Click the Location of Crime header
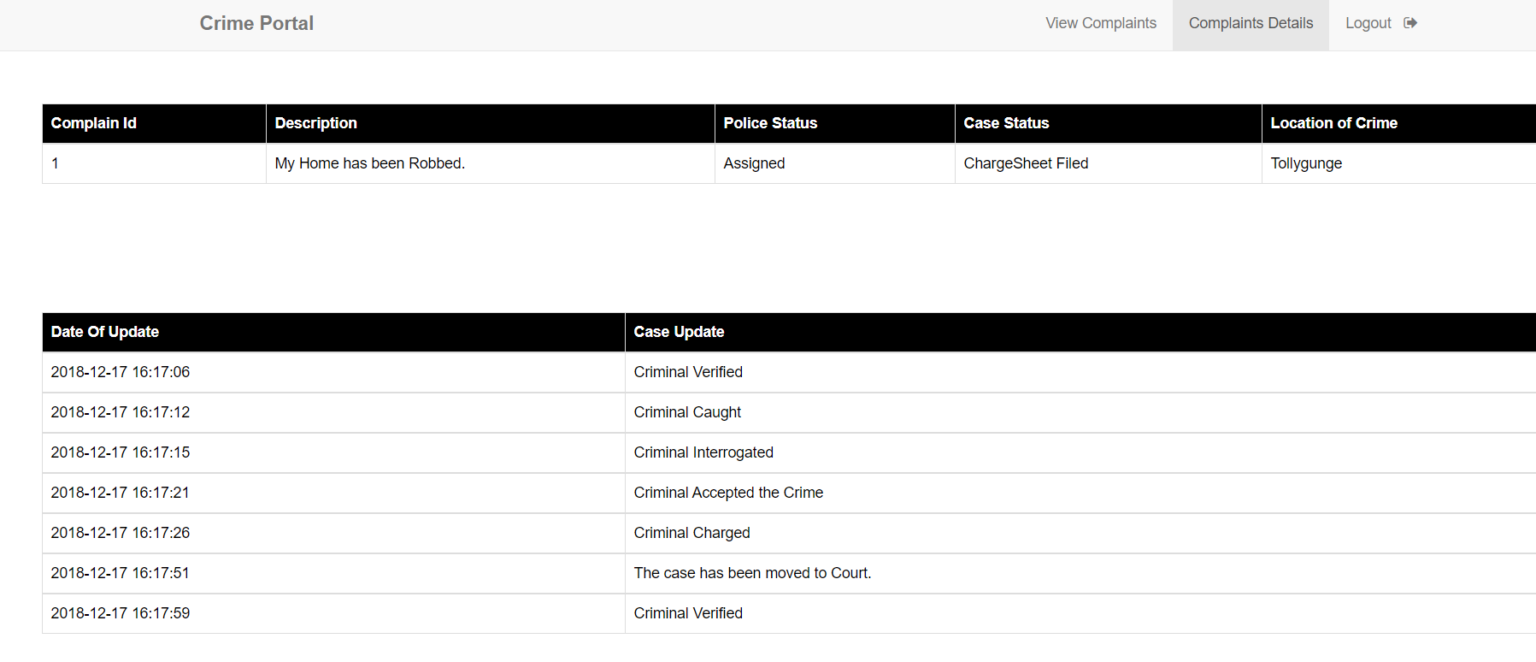This screenshot has width=1536, height=662. tap(1333, 123)
